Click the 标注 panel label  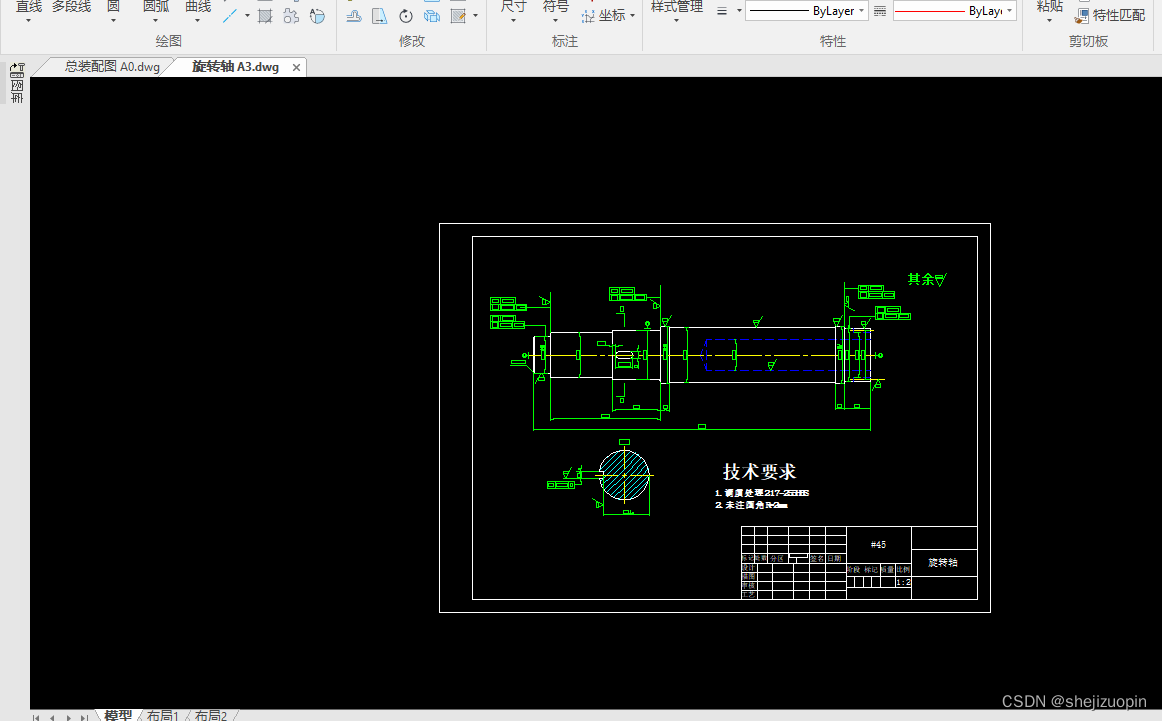565,41
